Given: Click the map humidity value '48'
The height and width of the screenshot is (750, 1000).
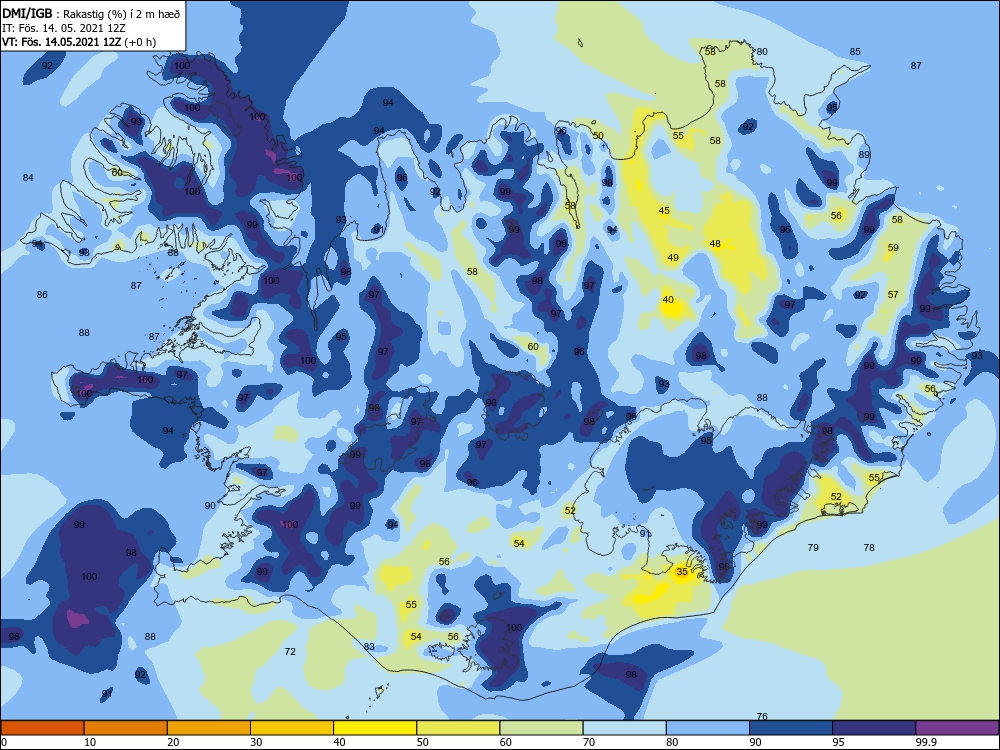Looking at the screenshot, I should (715, 244).
